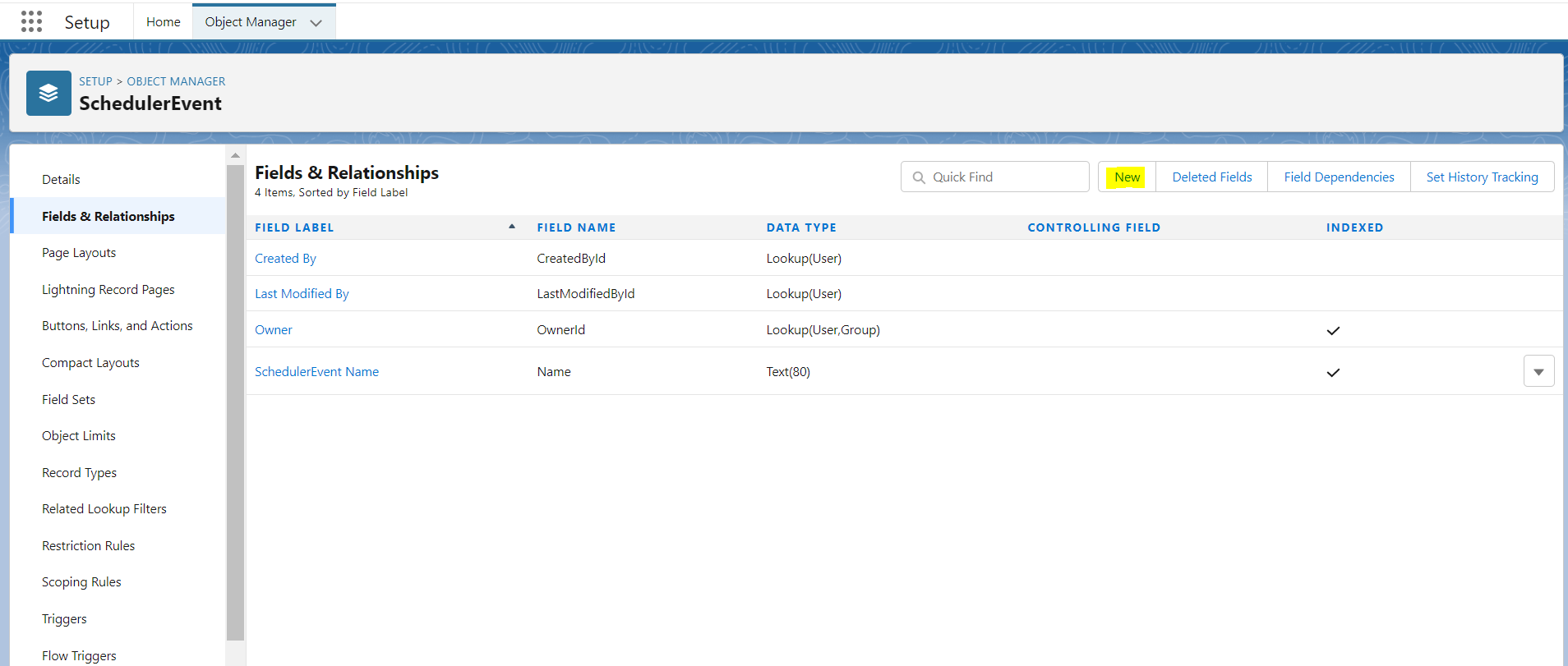Viewport: 1568px width, 666px height.
Task: Select Page Layouts in the sidebar
Action: pos(79,253)
